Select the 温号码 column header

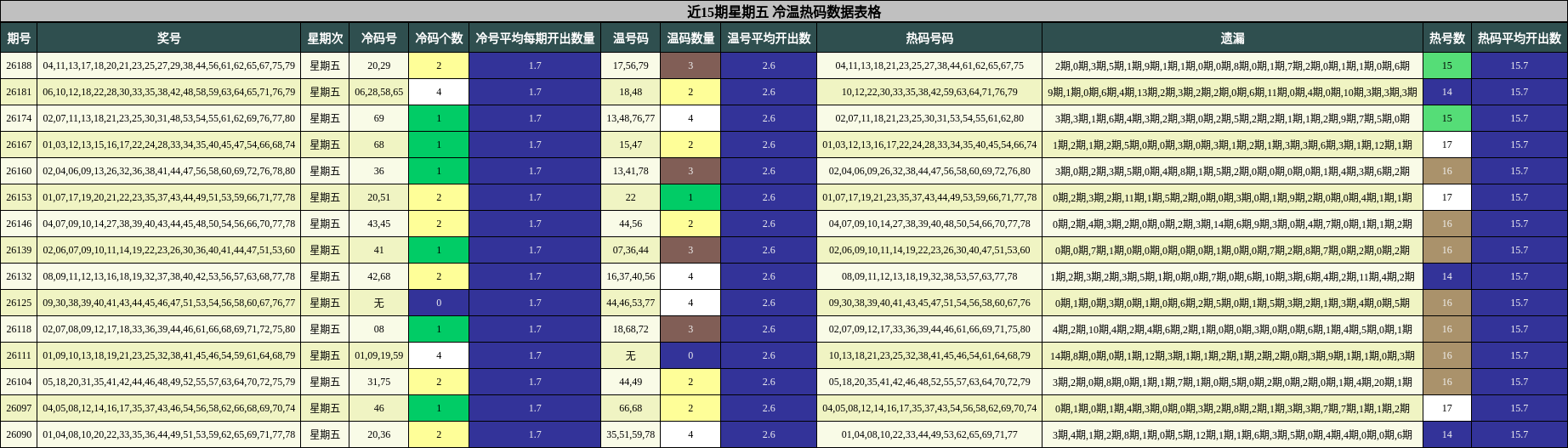pos(631,38)
